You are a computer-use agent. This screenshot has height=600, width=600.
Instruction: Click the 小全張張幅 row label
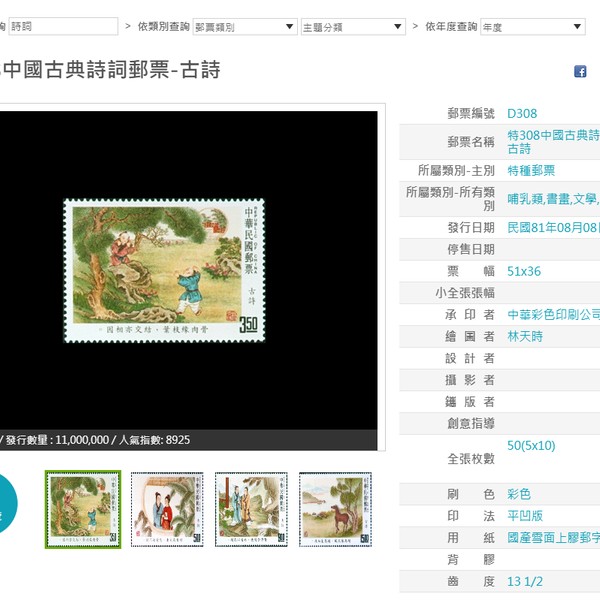465,293
